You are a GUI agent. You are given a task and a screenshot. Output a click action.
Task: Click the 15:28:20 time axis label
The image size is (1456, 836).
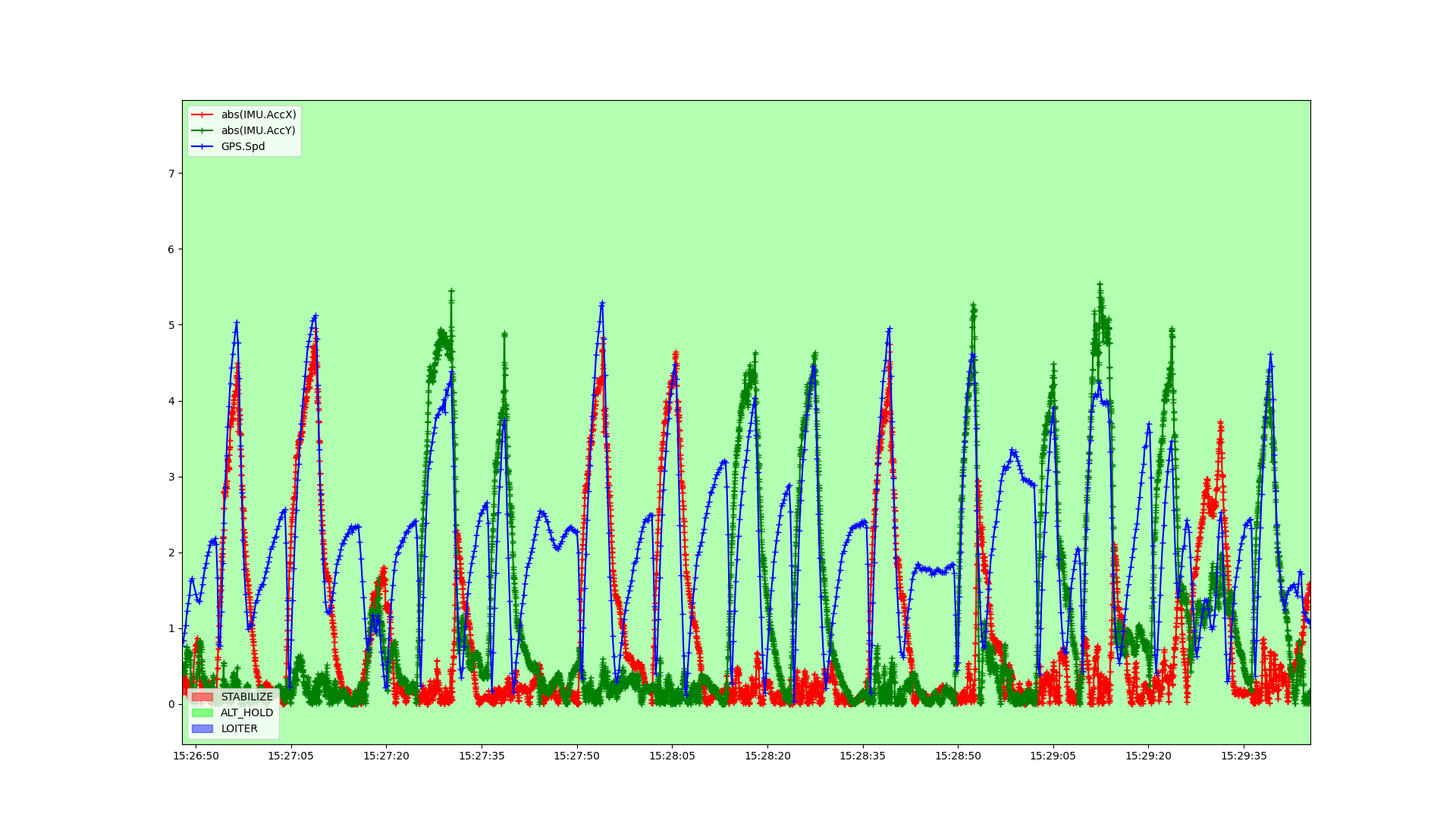[x=767, y=756]
